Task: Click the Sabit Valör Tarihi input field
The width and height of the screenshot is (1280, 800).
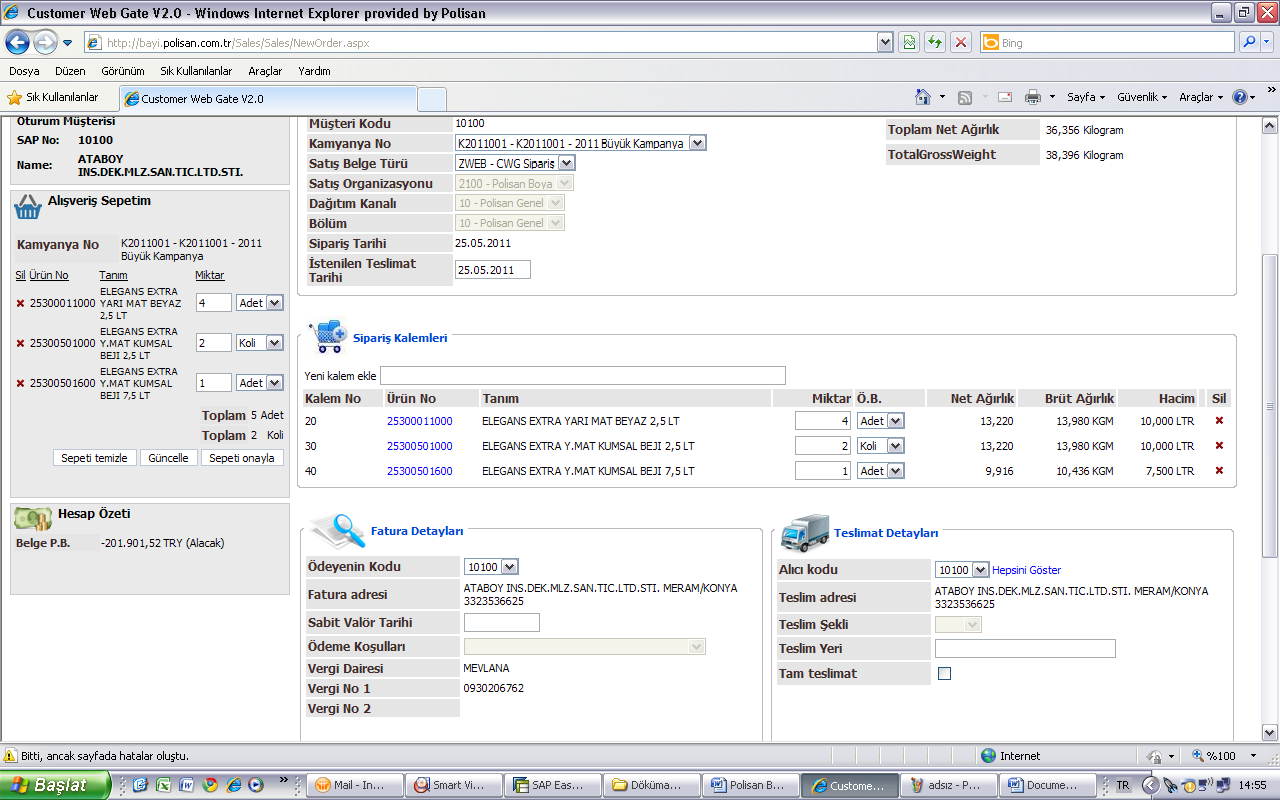Action: 501,623
